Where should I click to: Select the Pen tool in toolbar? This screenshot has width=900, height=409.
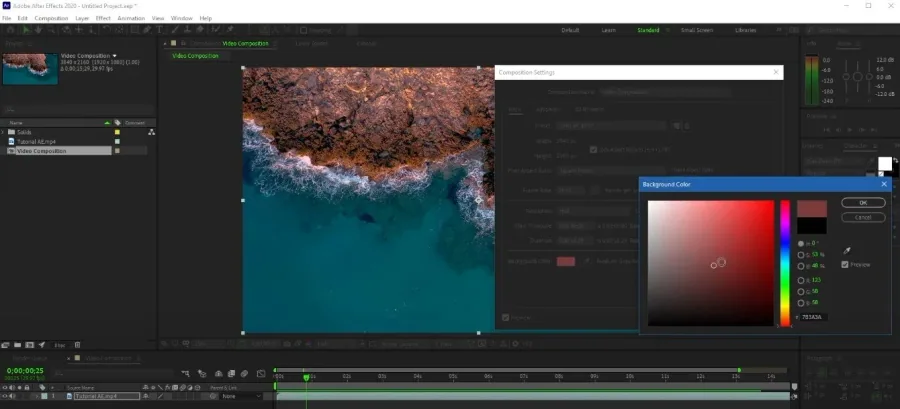tap(147, 30)
